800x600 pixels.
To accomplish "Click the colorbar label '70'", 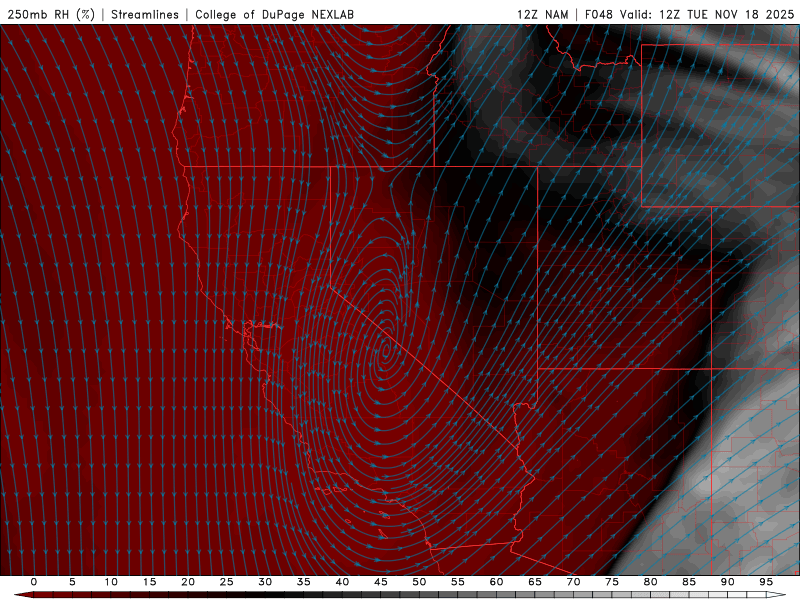I will tap(573, 582).
